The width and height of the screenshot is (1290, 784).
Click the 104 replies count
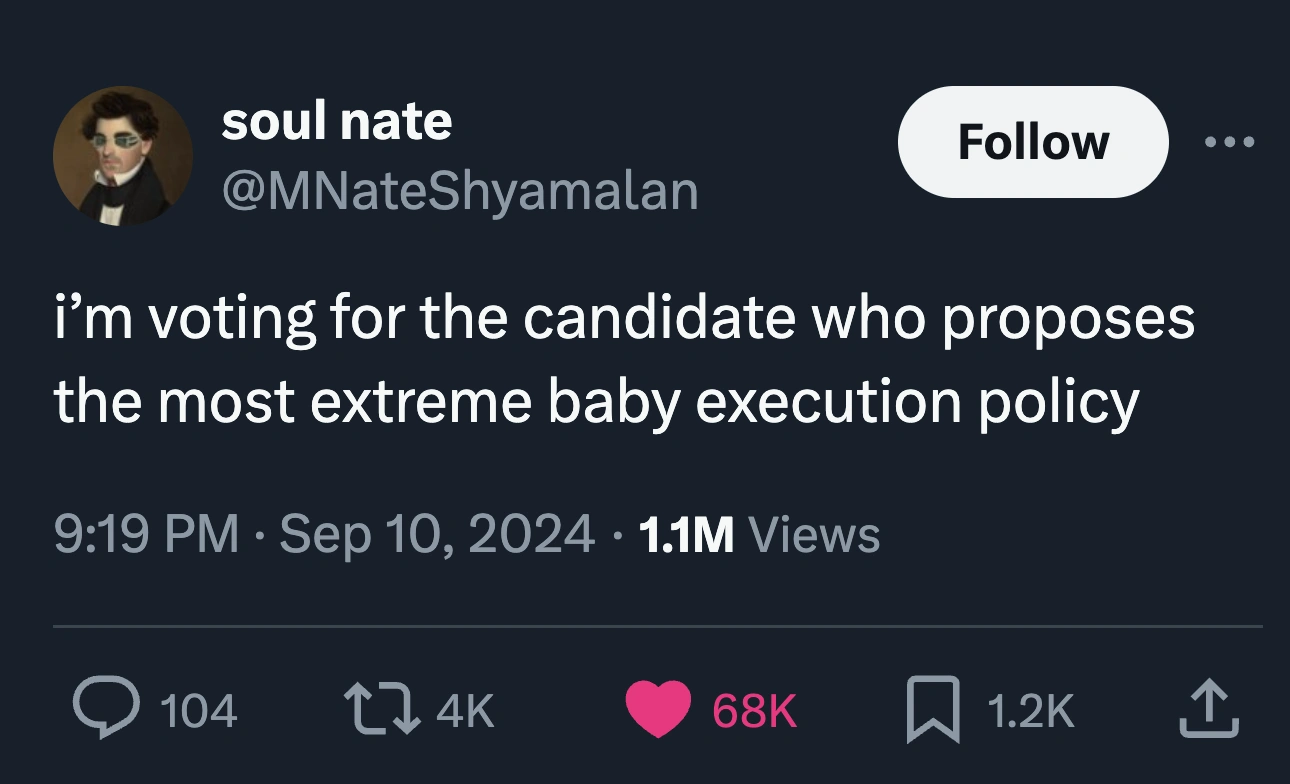[x=198, y=711]
